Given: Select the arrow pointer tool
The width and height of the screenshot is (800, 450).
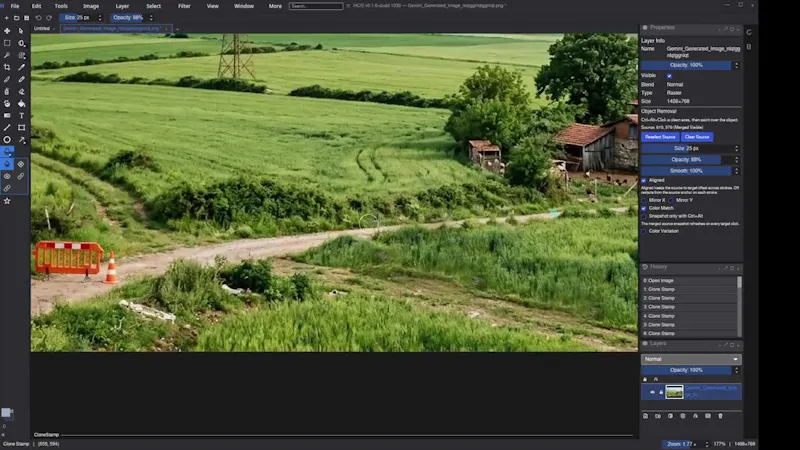Looking at the screenshot, I should click(21, 31).
